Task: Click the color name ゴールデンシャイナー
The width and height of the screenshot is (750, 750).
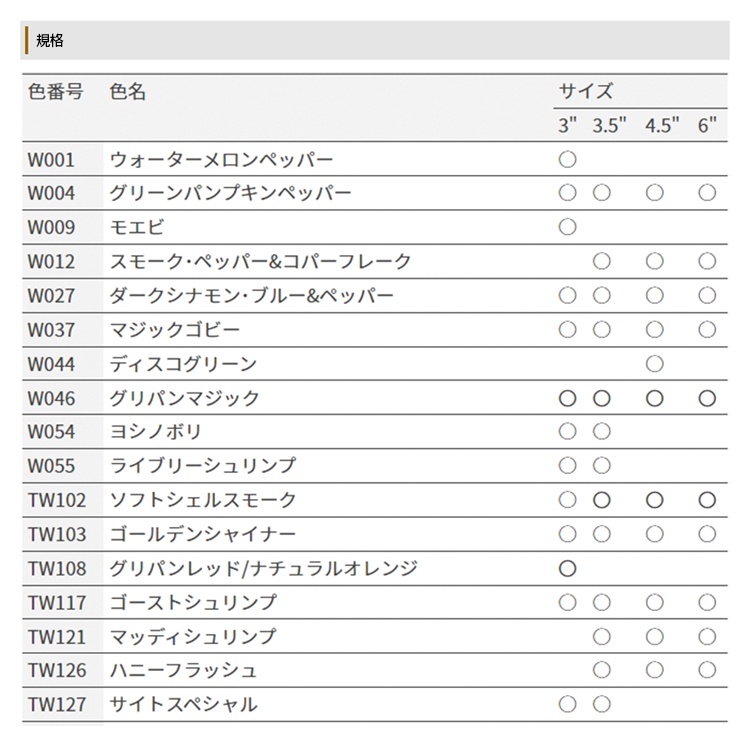Action: [x=203, y=534]
